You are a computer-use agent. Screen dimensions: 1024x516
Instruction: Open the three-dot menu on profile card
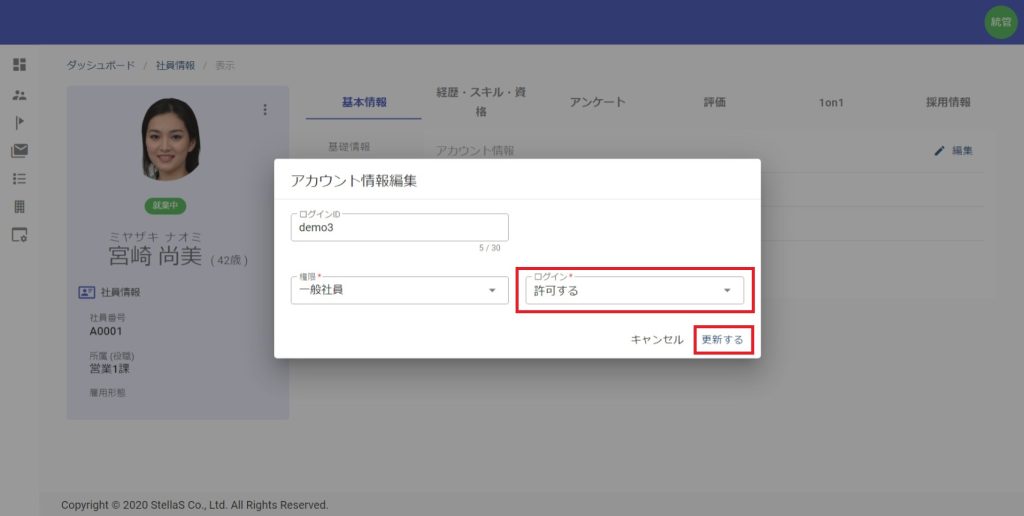265,110
